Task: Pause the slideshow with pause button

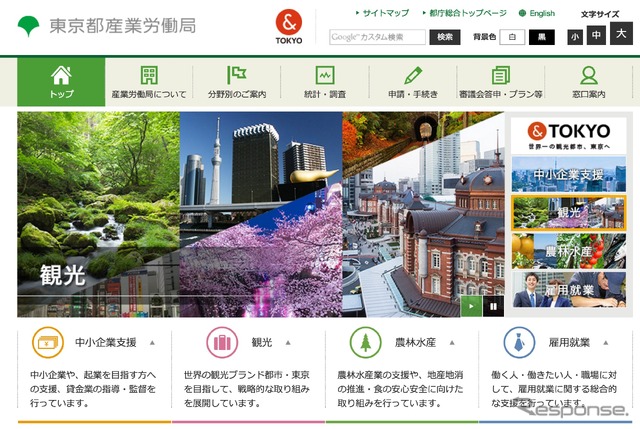Action: coord(493,306)
